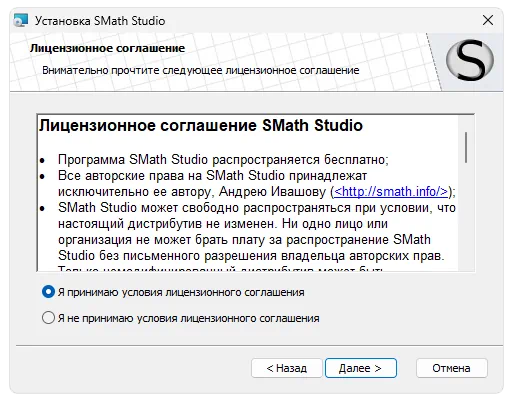Click the heading 'Лицензионное соглашение SMath Studio'
Viewport: 512px width, 400px height.
[201, 126]
